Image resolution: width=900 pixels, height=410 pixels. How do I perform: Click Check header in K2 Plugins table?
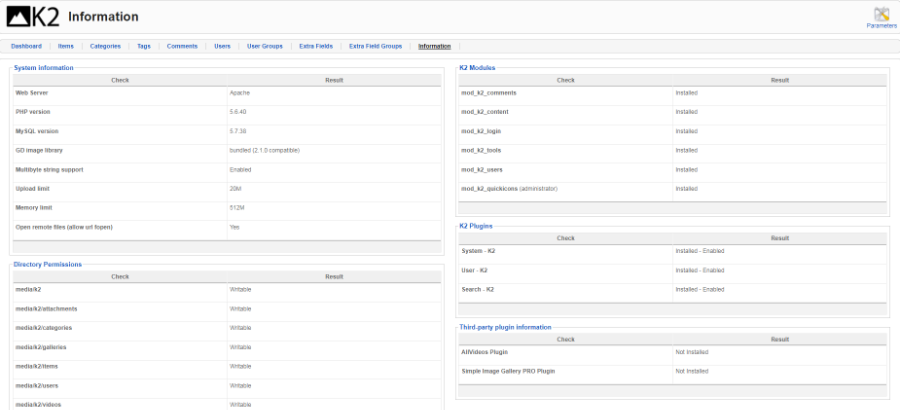[566, 238]
